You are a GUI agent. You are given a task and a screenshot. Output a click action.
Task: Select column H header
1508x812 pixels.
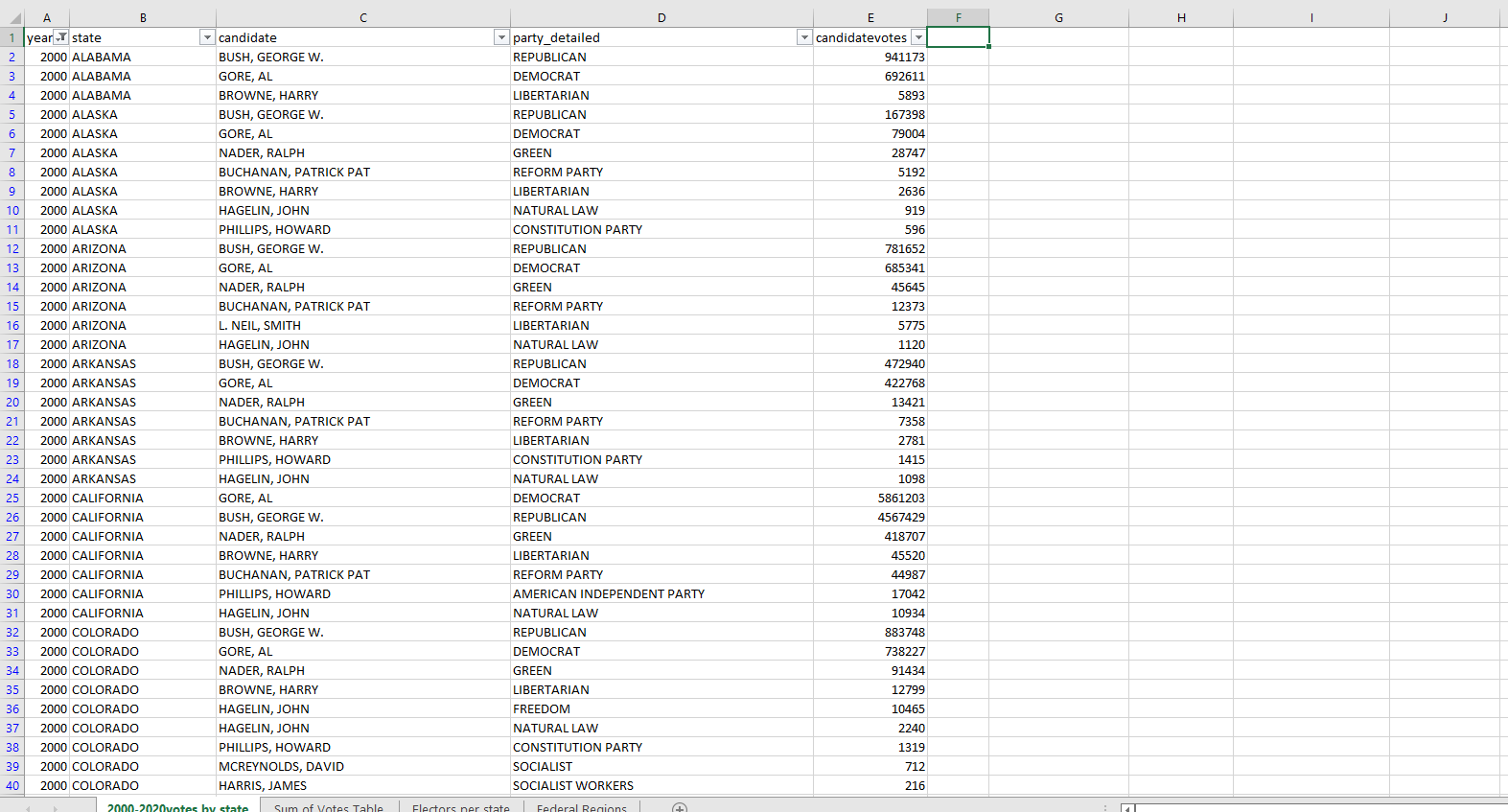pyautogui.click(x=1181, y=17)
